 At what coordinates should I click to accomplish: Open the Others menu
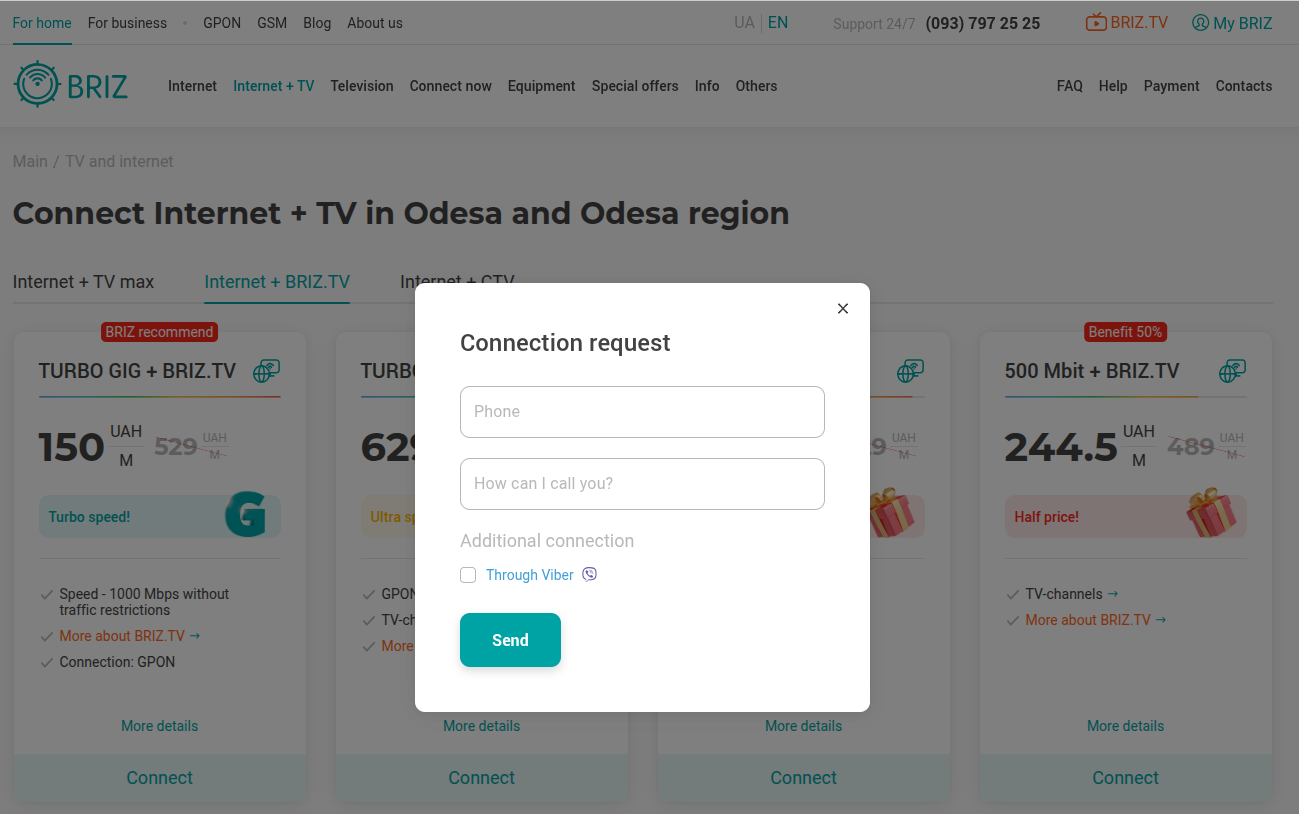(756, 86)
